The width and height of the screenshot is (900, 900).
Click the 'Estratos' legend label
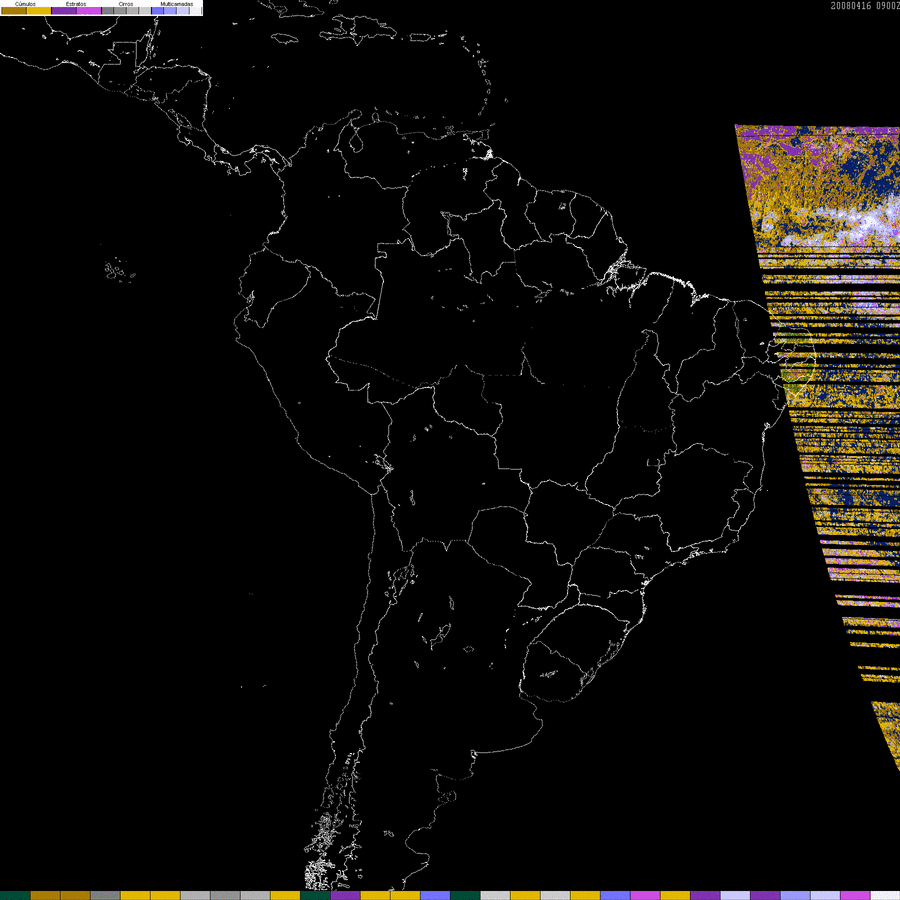76,4
